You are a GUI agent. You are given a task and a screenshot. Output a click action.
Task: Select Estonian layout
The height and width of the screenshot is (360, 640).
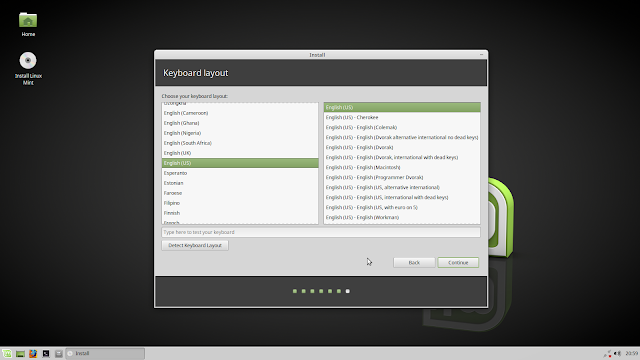(x=240, y=183)
